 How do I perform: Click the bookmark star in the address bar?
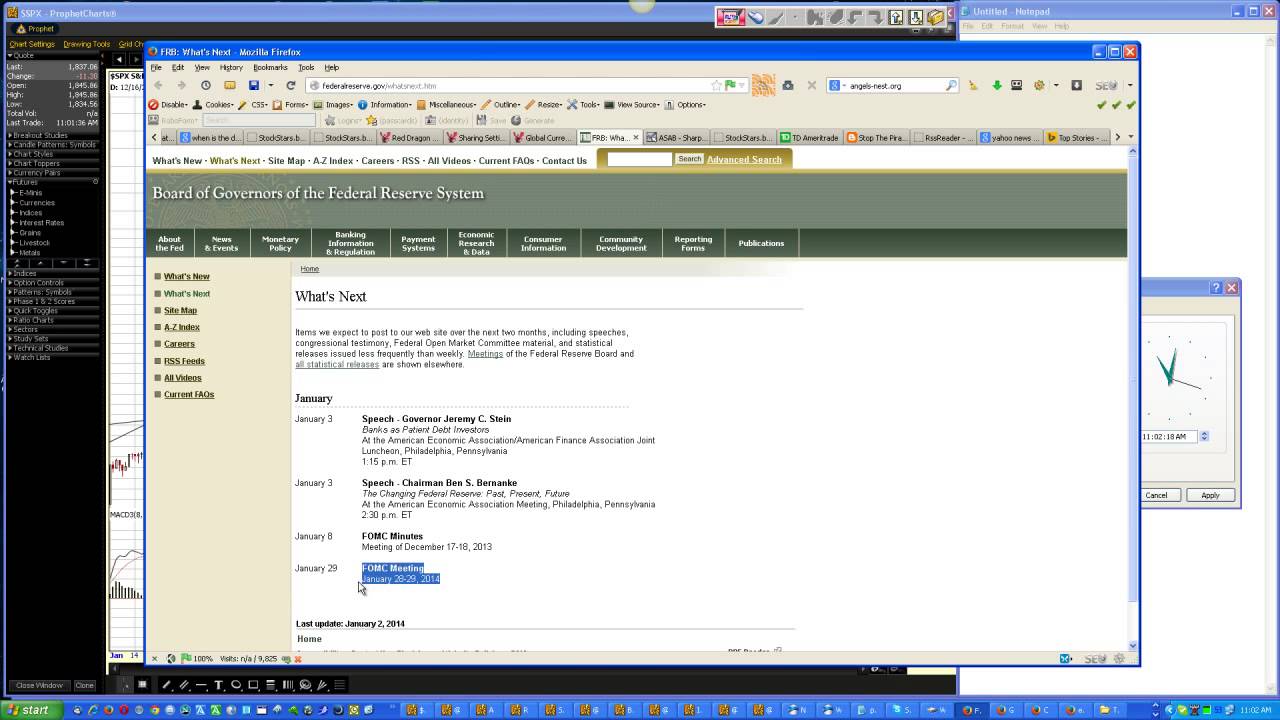pos(717,86)
